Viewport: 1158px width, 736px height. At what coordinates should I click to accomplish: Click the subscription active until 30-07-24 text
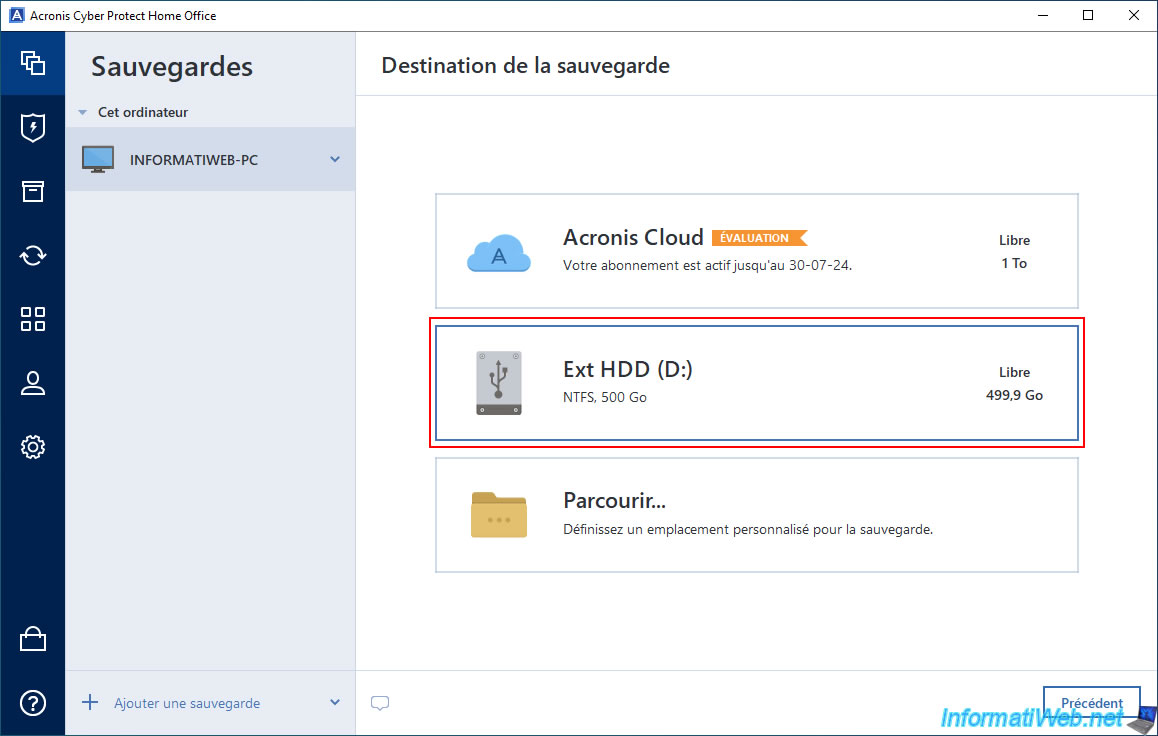[708, 265]
